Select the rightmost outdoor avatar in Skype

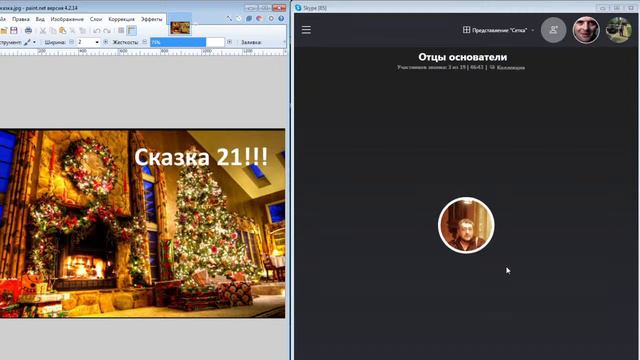tap(619, 30)
